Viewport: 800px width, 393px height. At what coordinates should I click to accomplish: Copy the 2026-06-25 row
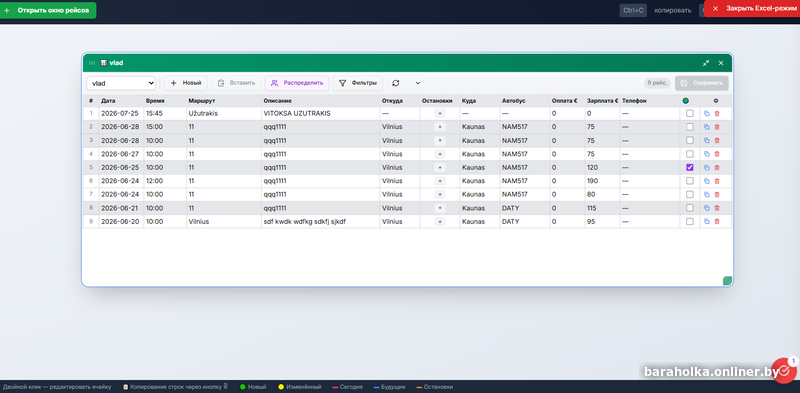(x=707, y=167)
